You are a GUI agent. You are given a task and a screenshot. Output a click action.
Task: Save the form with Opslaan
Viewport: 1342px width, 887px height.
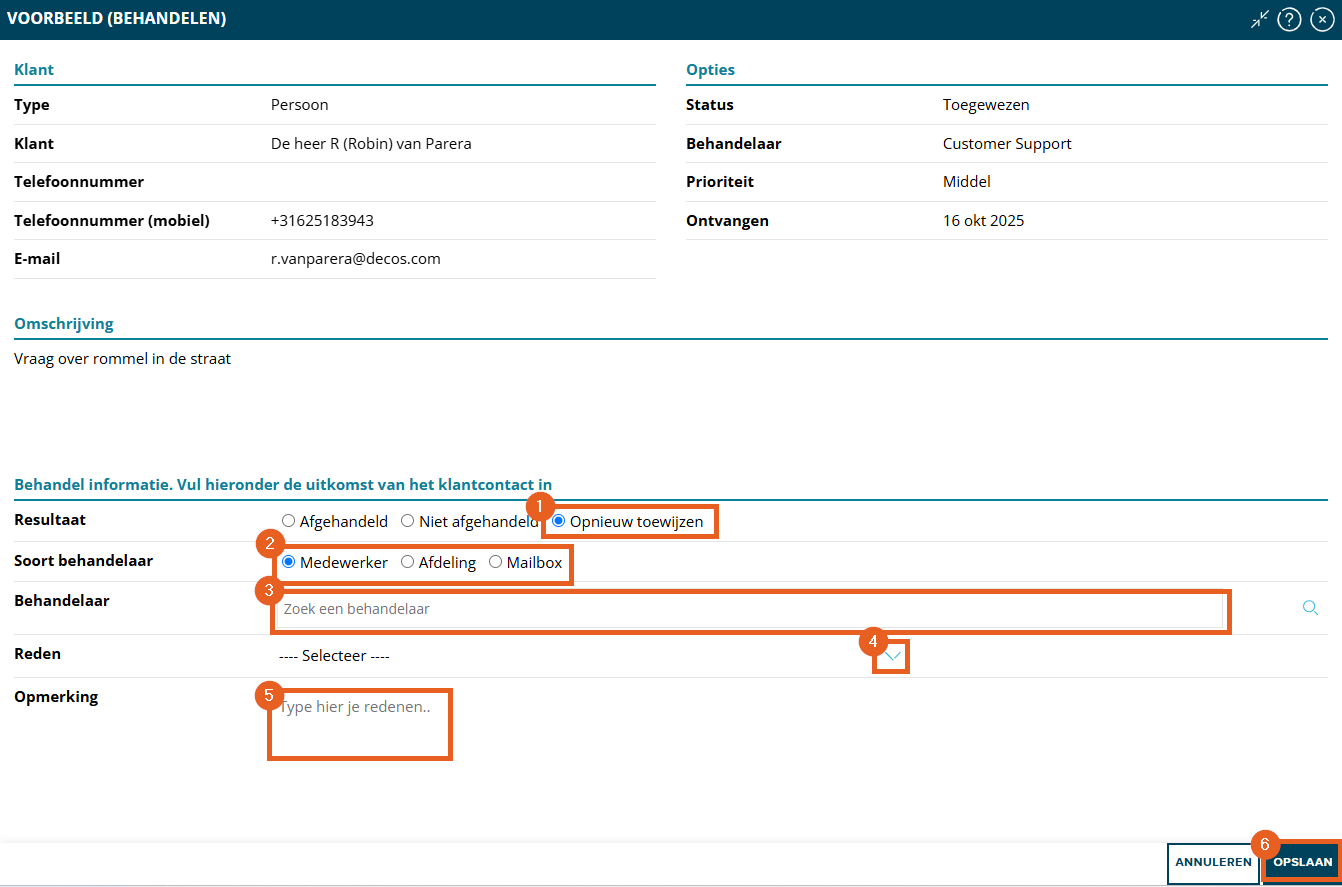(x=1302, y=862)
